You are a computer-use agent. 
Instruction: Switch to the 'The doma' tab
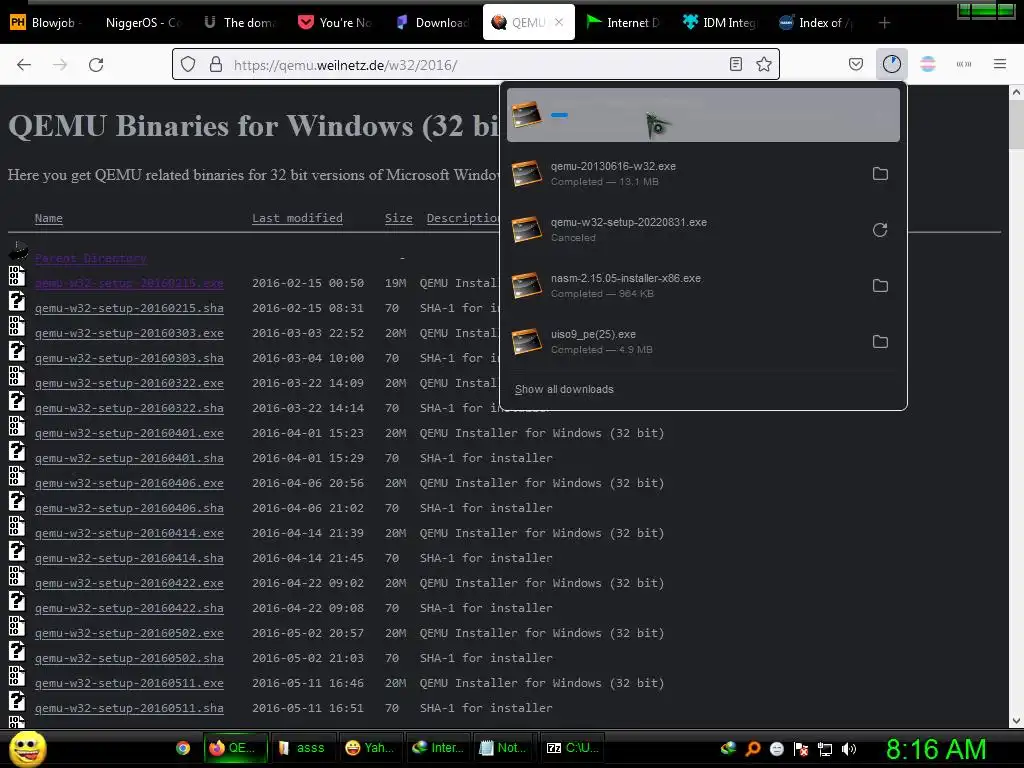241,23
